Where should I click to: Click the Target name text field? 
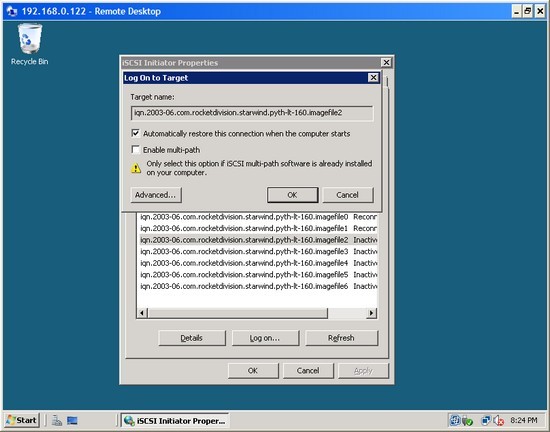[251, 113]
